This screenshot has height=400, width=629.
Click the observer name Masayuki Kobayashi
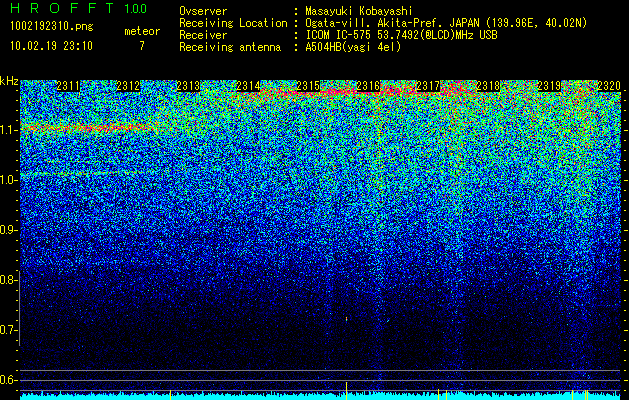point(359,11)
